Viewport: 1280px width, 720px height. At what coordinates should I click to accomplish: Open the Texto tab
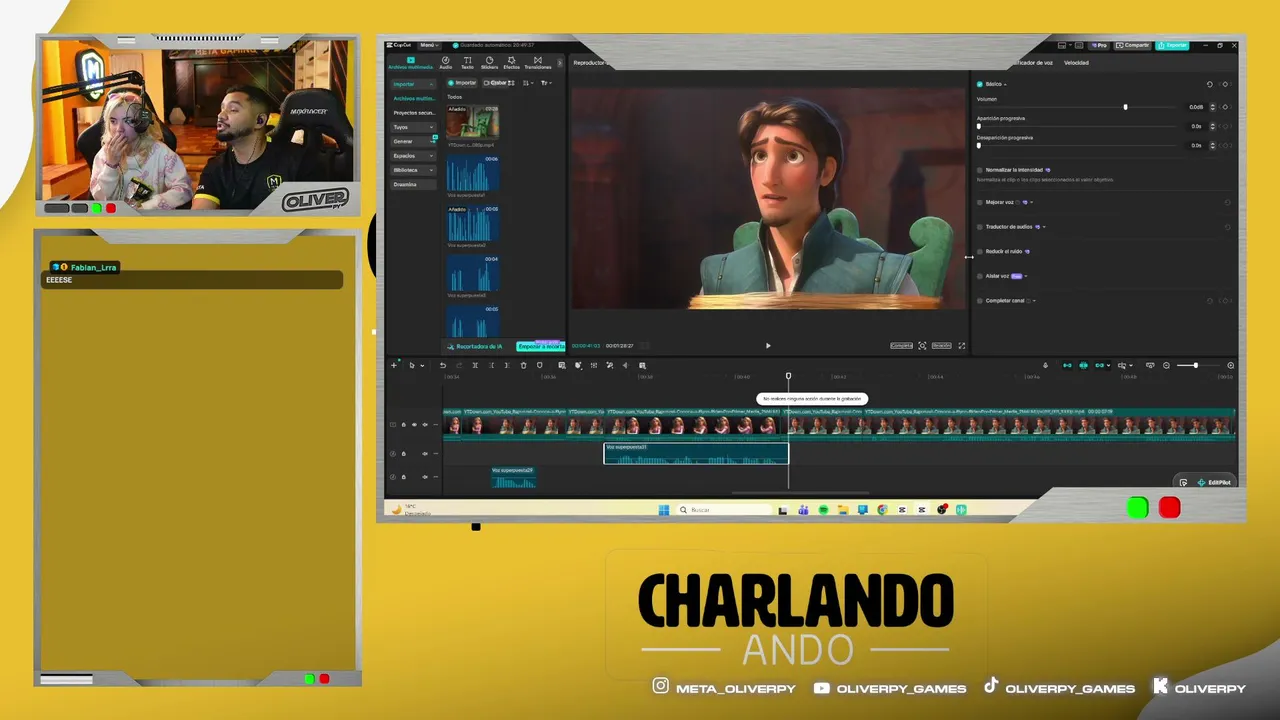coord(467,63)
